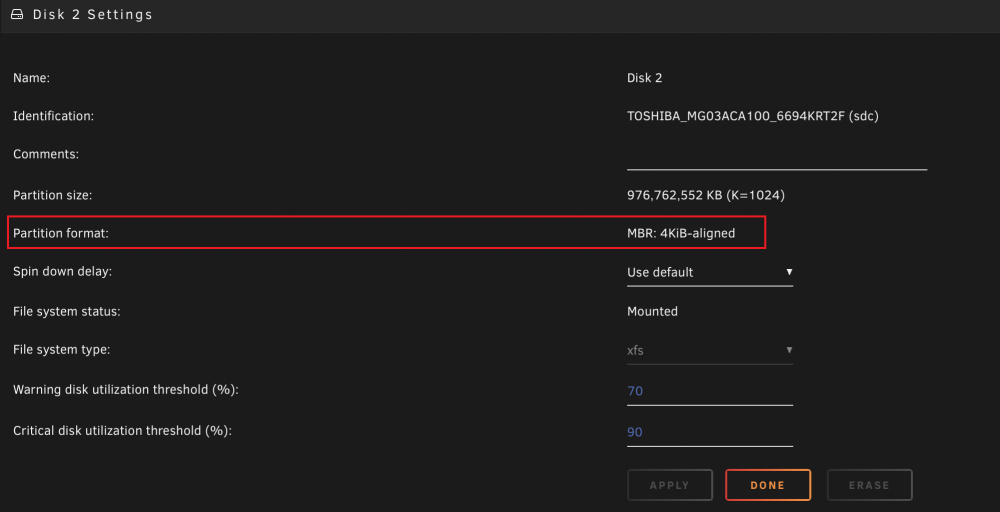Select the Disk 2 Settings header title
1000x512 pixels.
coord(93,14)
